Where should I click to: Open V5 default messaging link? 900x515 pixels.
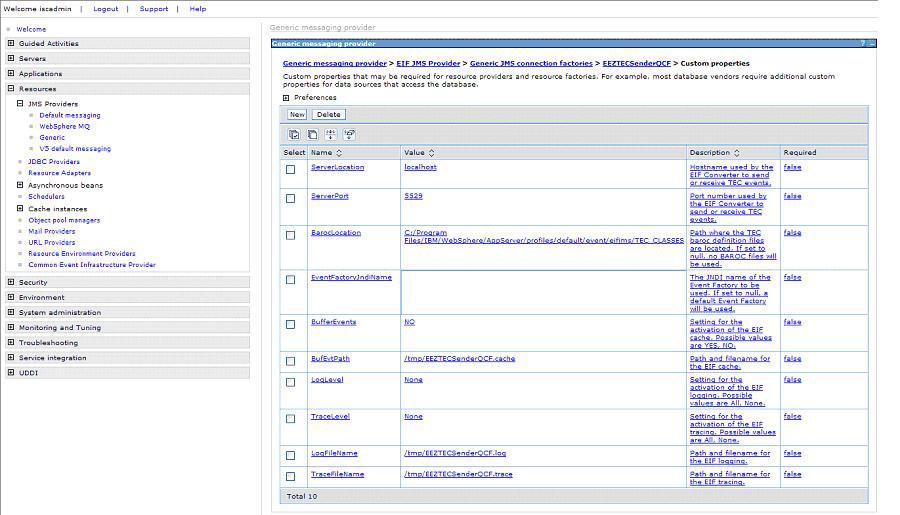coord(75,149)
